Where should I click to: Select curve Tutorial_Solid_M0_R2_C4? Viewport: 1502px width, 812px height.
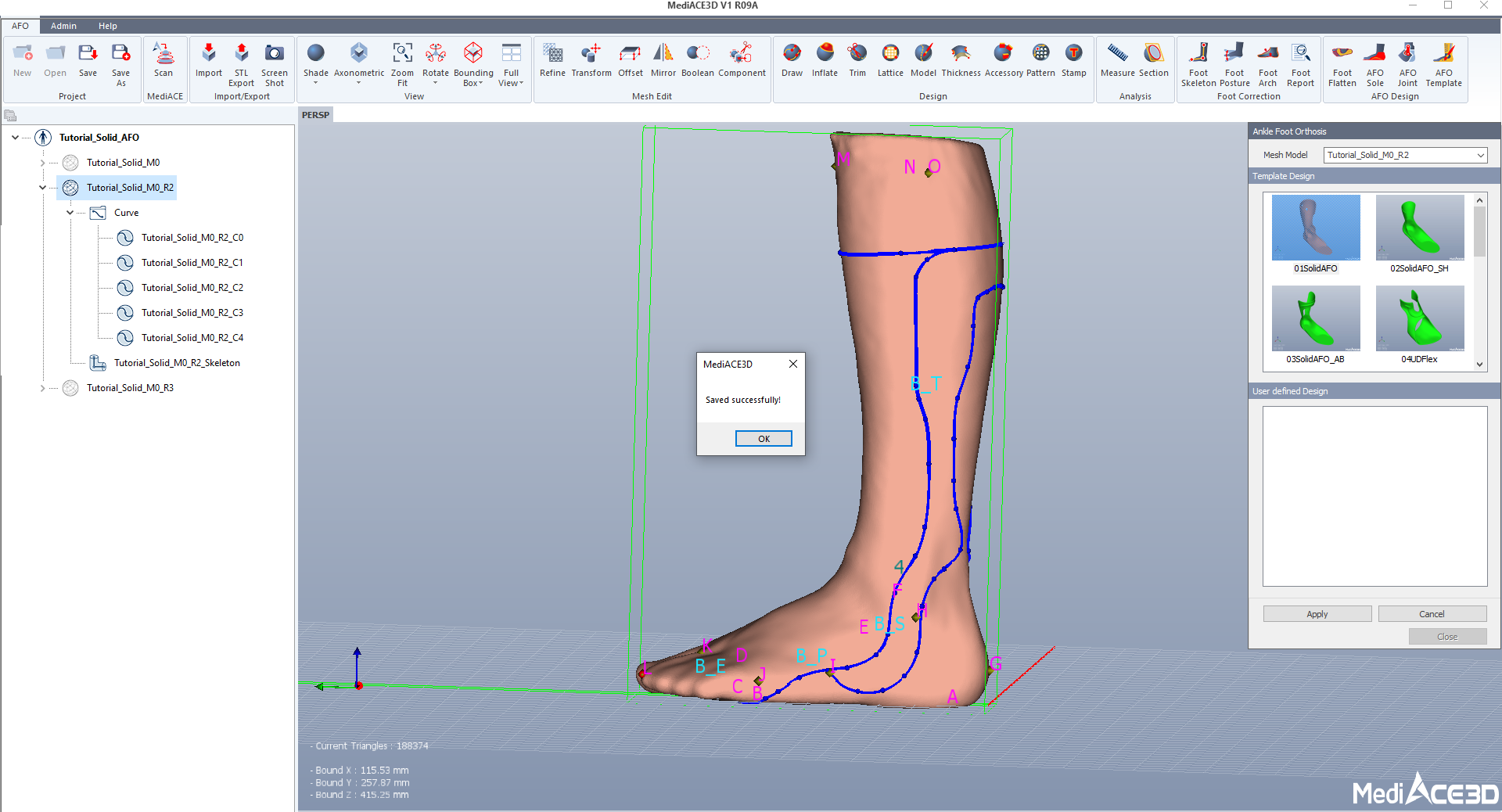coord(192,338)
